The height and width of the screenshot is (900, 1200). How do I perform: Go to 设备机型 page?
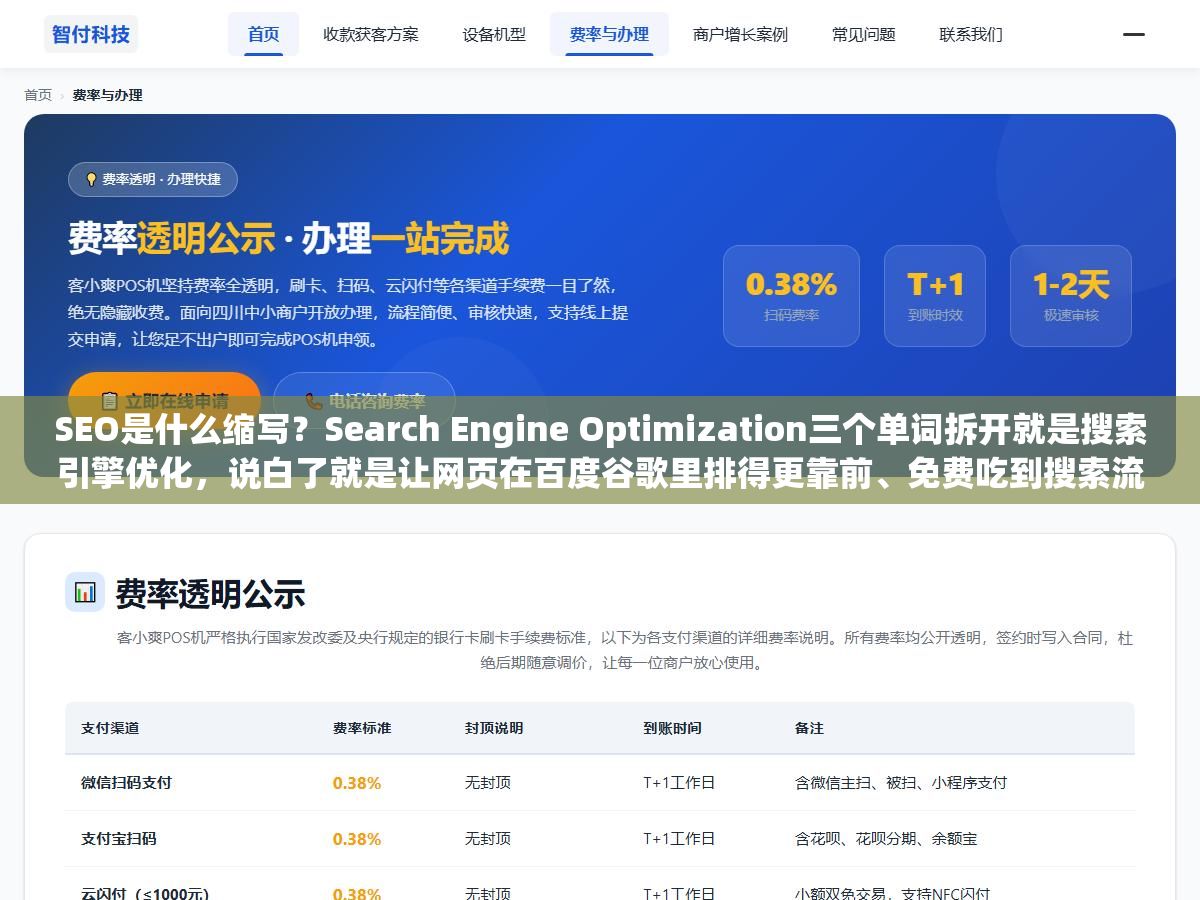494,34
